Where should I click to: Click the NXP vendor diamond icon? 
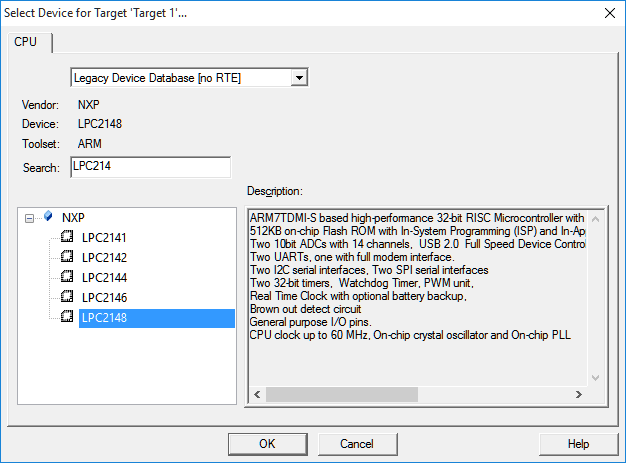point(48,216)
